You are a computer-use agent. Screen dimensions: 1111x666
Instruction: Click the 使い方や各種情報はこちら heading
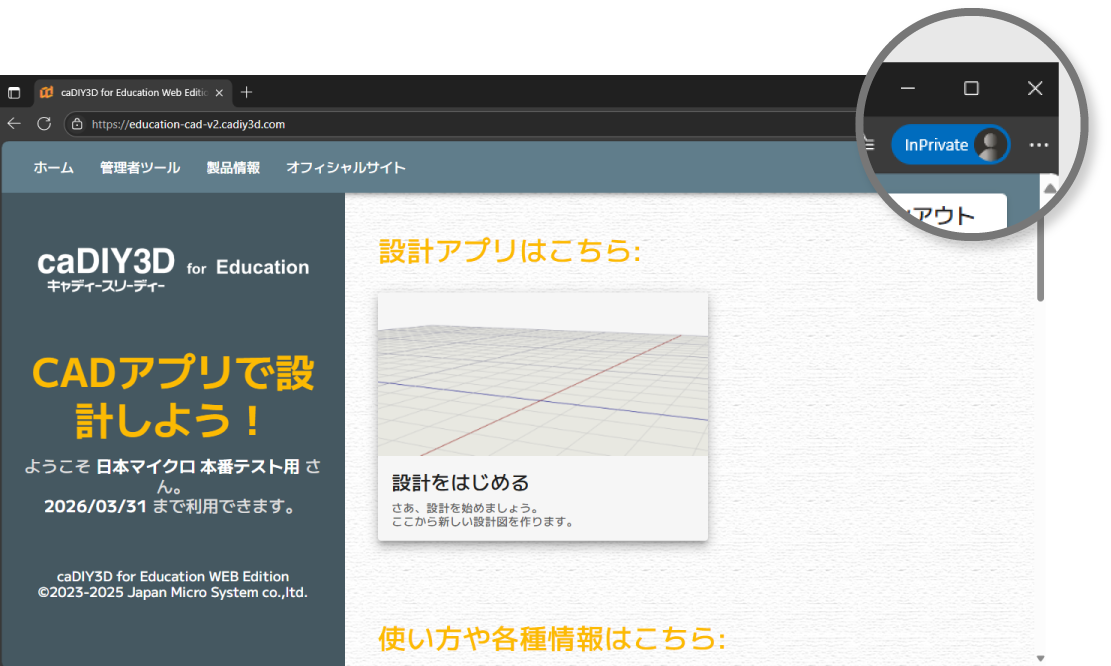pyautogui.click(x=552, y=638)
